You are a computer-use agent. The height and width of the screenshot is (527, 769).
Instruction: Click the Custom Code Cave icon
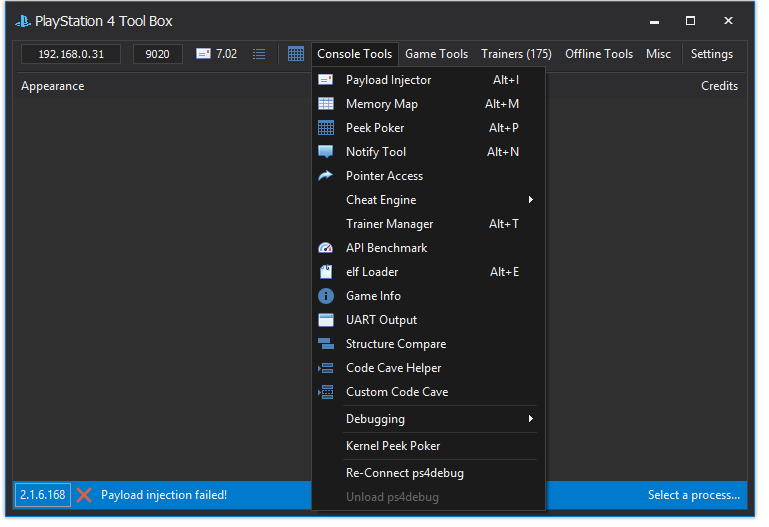[x=326, y=392]
